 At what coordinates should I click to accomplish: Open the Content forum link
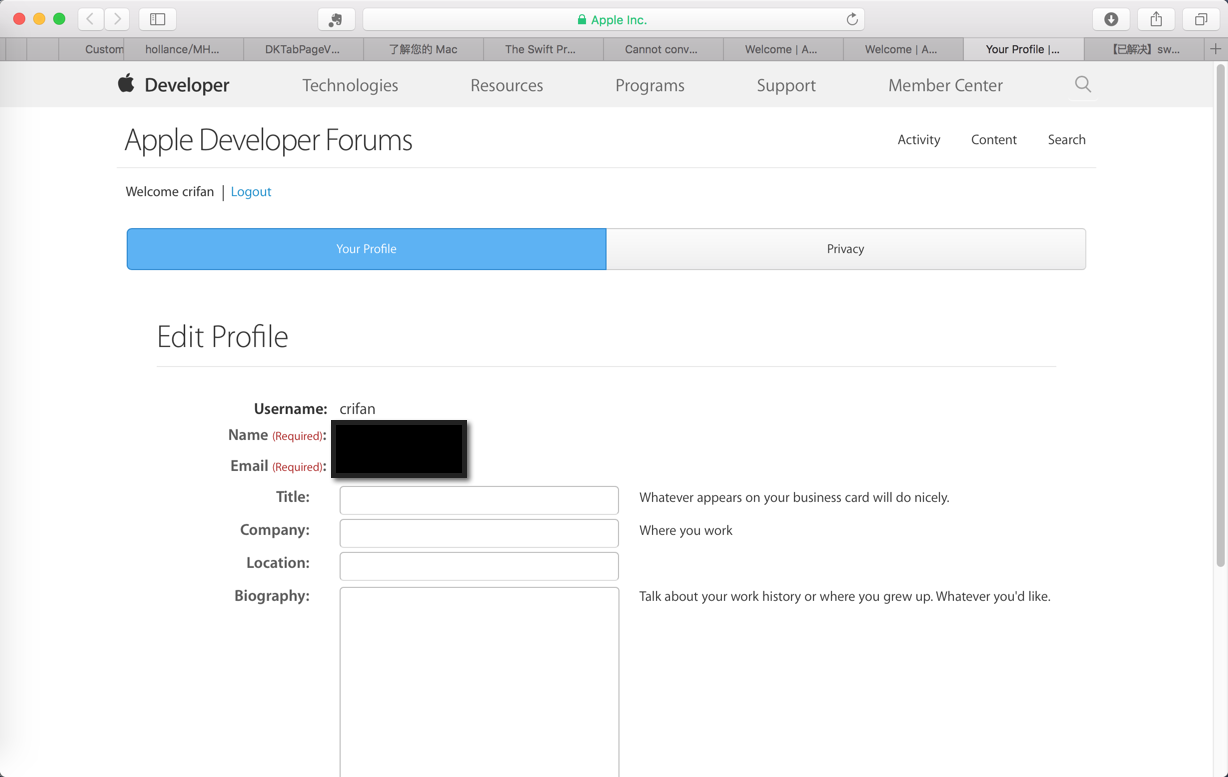point(994,140)
